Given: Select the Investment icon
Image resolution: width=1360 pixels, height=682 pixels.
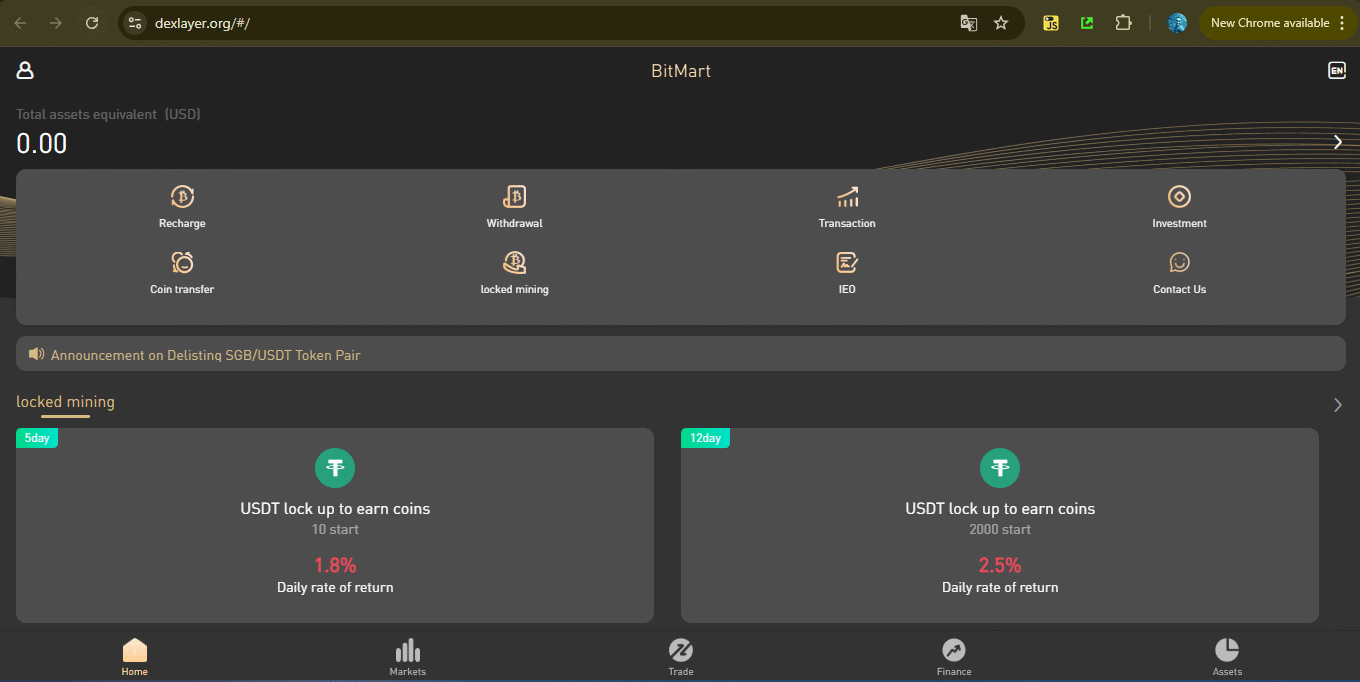Looking at the screenshot, I should pyautogui.click(x=1179, y=197).
